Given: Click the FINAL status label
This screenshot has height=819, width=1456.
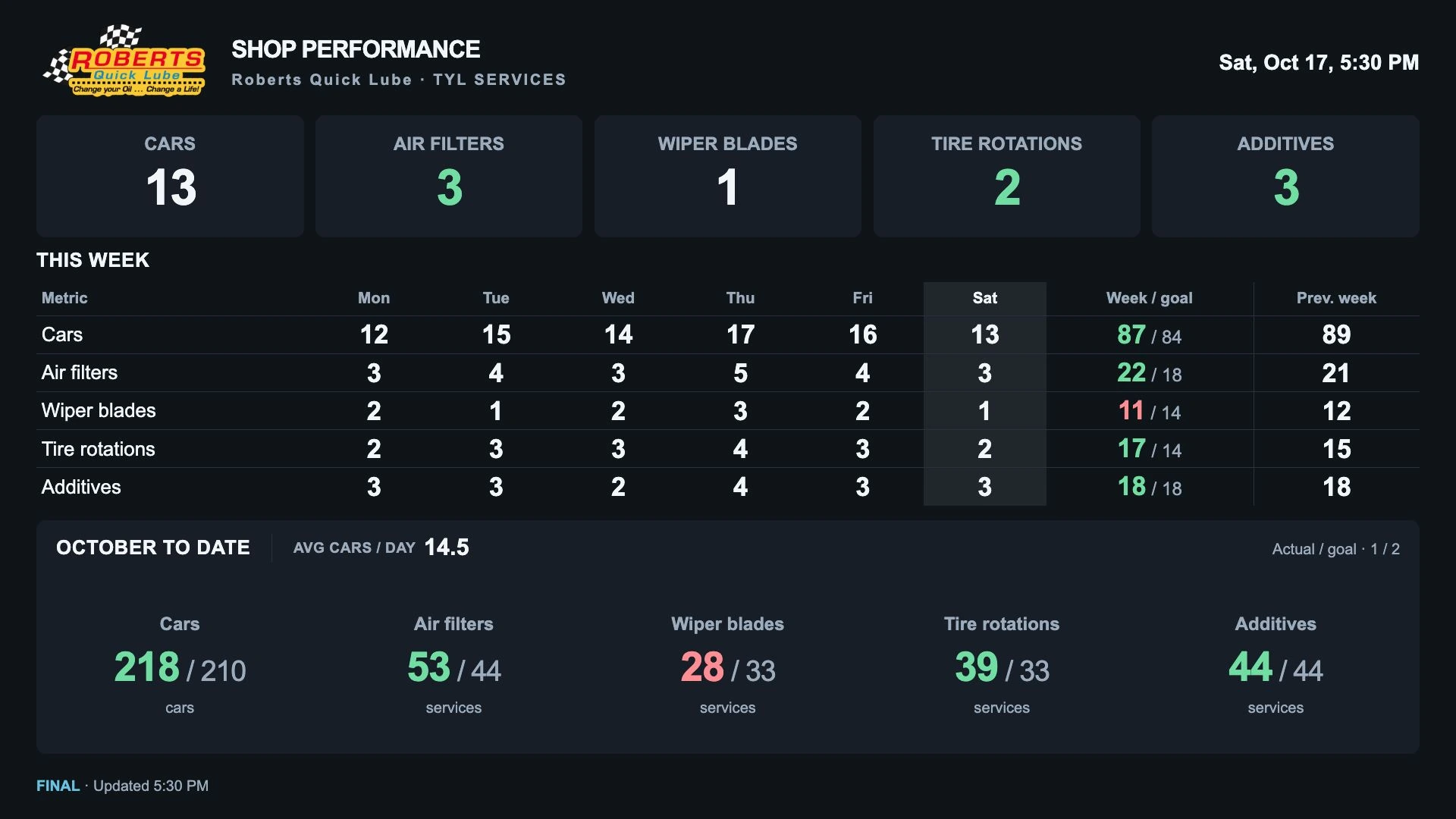Looking at the screenshot, I should 58,786.
